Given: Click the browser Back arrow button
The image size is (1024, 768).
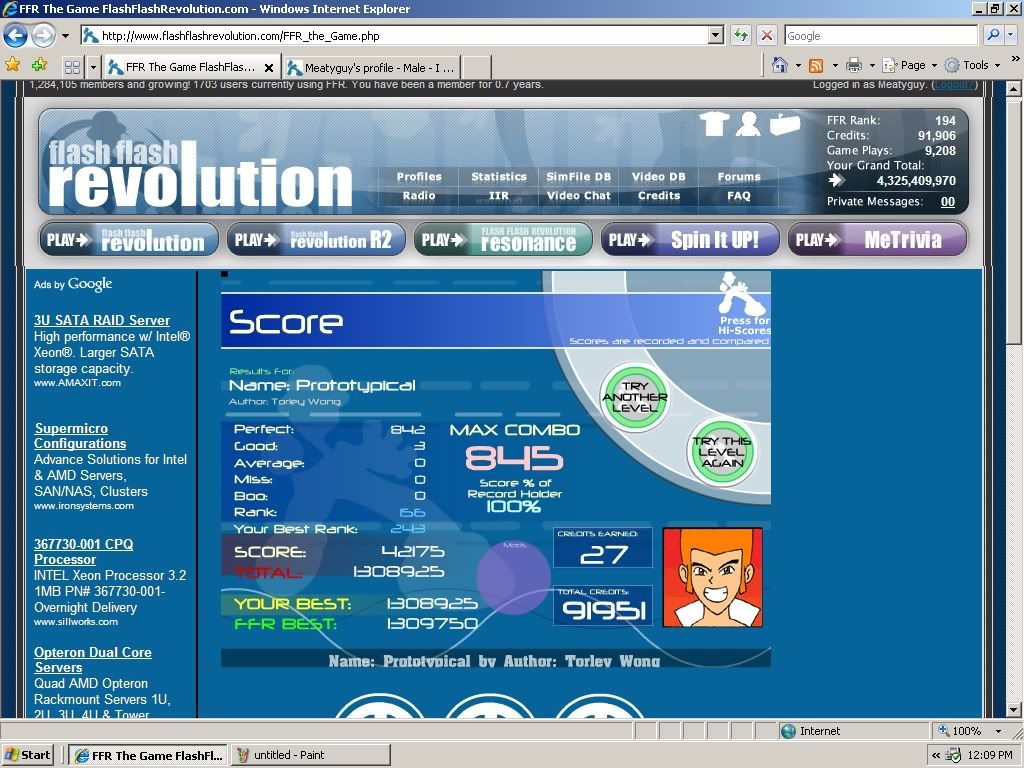Looking at the screenshot, I should click(x=15, y=36).
